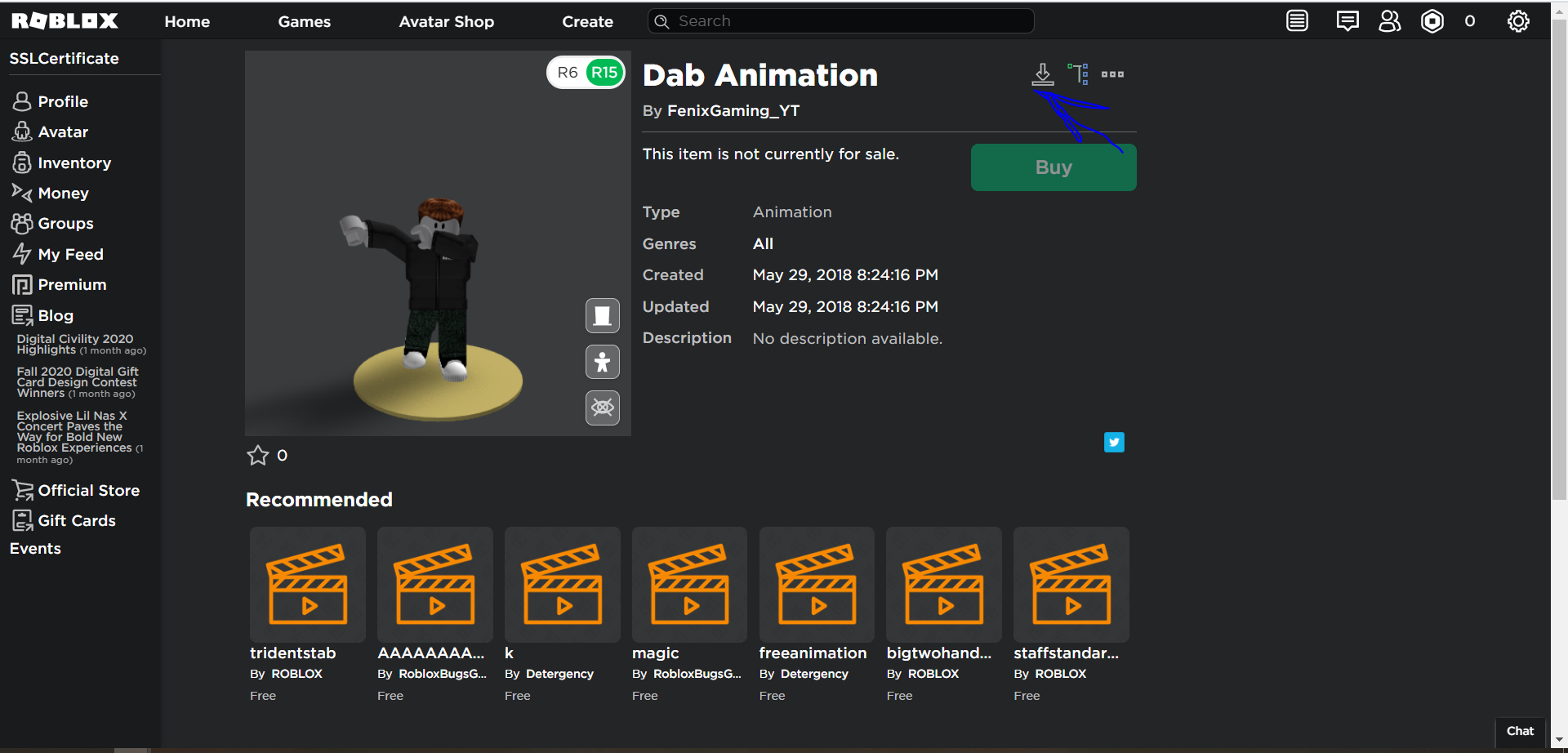Viewport: 1568px width, 753px height.
Task: Toggle avatar visibility with the crossed-eye button
Action: pos(602,408)
